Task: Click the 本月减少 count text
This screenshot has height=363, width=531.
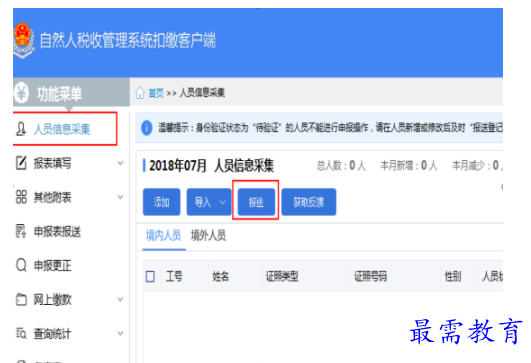Action: point(477,166)
